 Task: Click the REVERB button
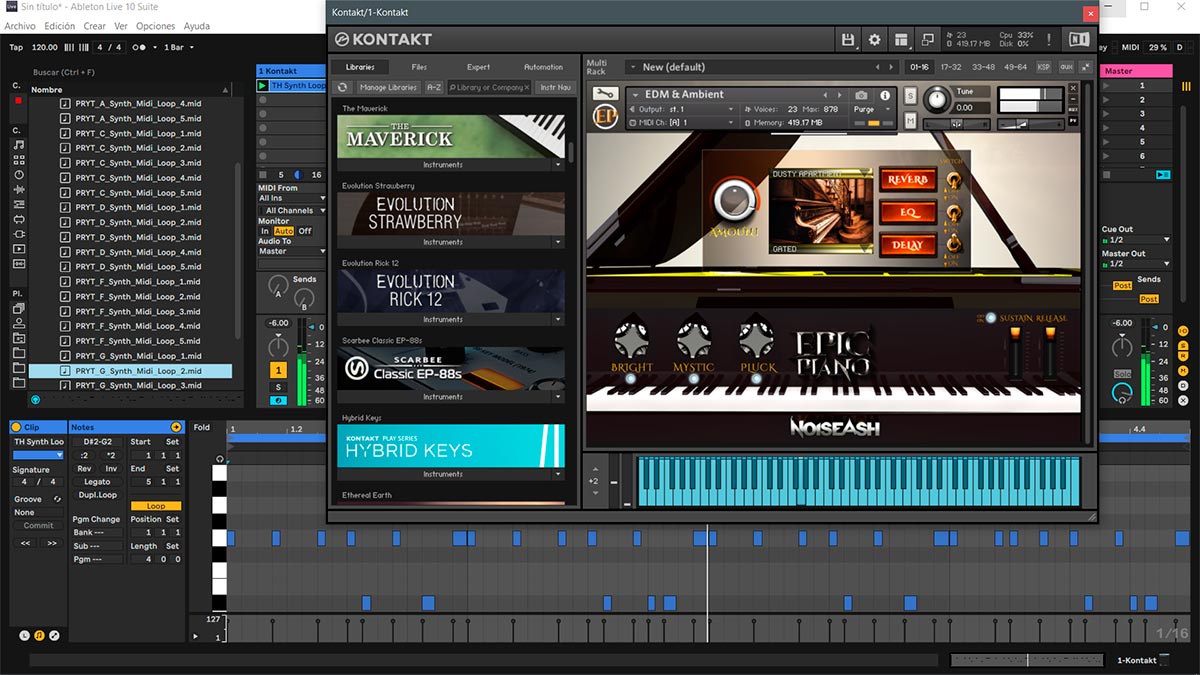(x=908, y=180)
